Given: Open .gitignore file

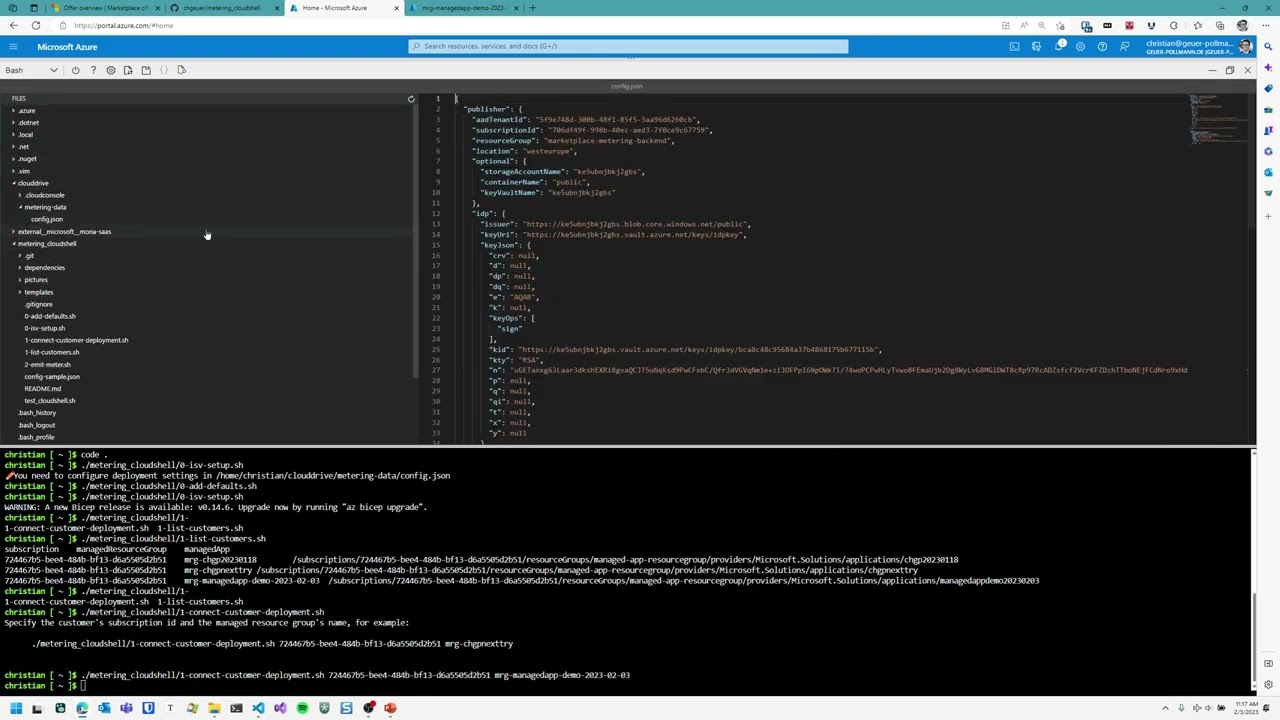Looking at the screenshot, I should tap(39, 304).
